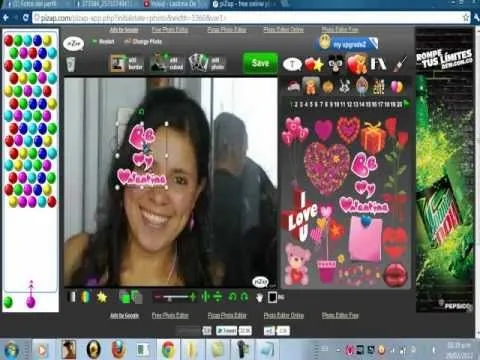Choose the bunny sticker category
This screenshot has height=360, width=480.
344,86
